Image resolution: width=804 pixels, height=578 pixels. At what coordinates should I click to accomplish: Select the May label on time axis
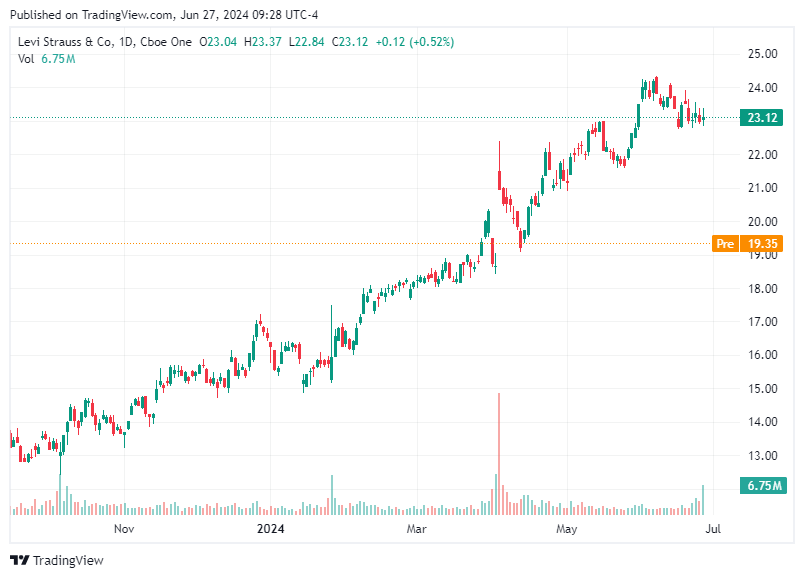566,530
